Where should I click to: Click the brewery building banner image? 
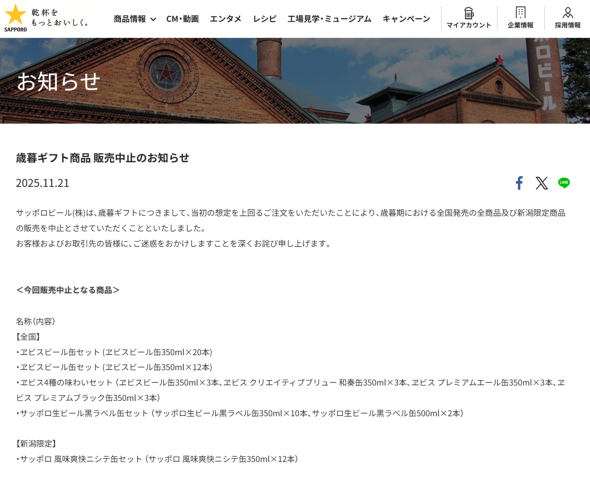click(295, 81)
